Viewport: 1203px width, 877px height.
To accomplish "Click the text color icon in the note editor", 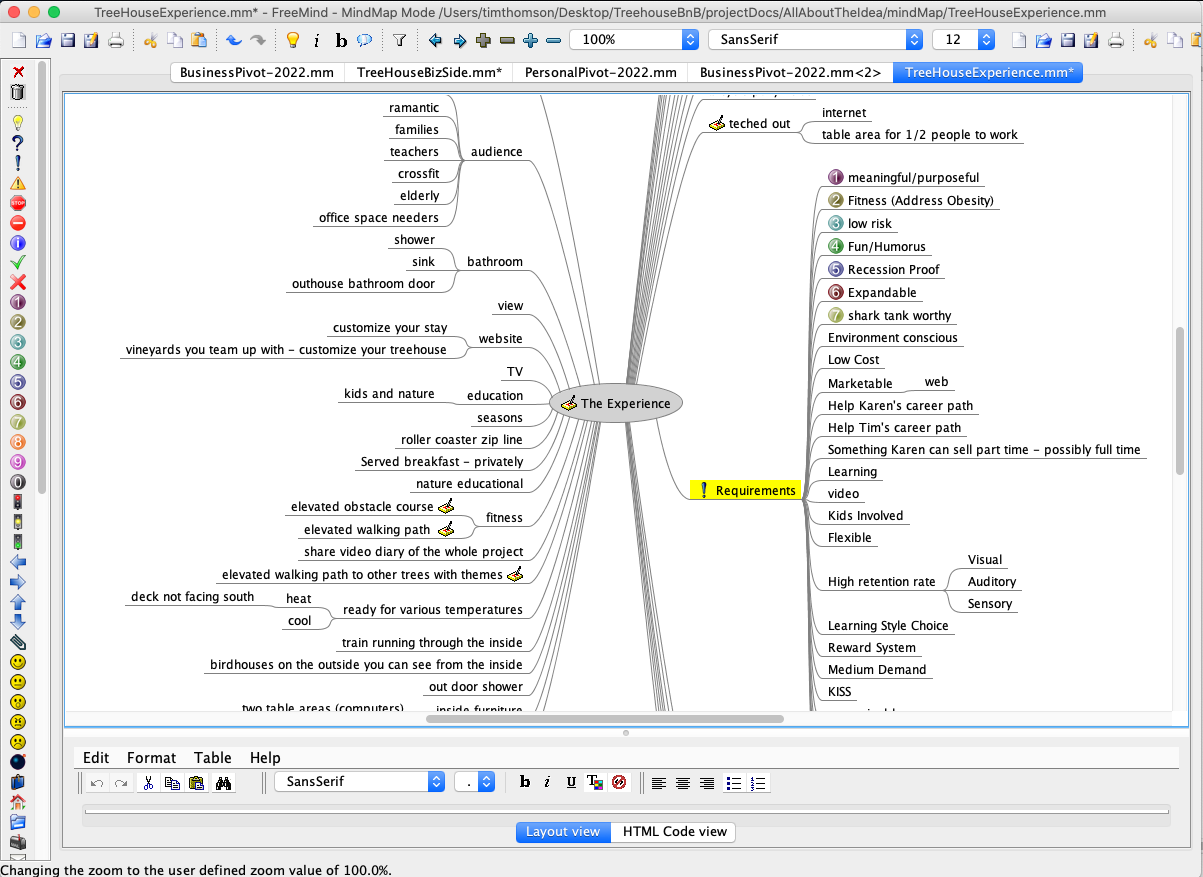I will 594,783.
